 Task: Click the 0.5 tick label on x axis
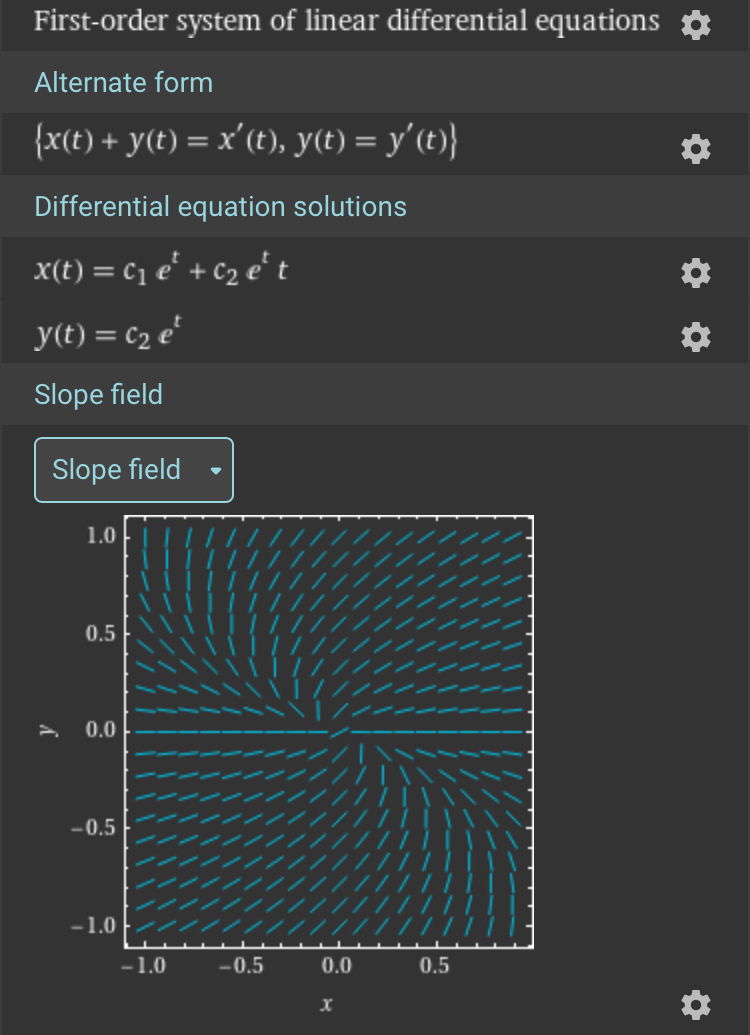(x=435, y=967)
